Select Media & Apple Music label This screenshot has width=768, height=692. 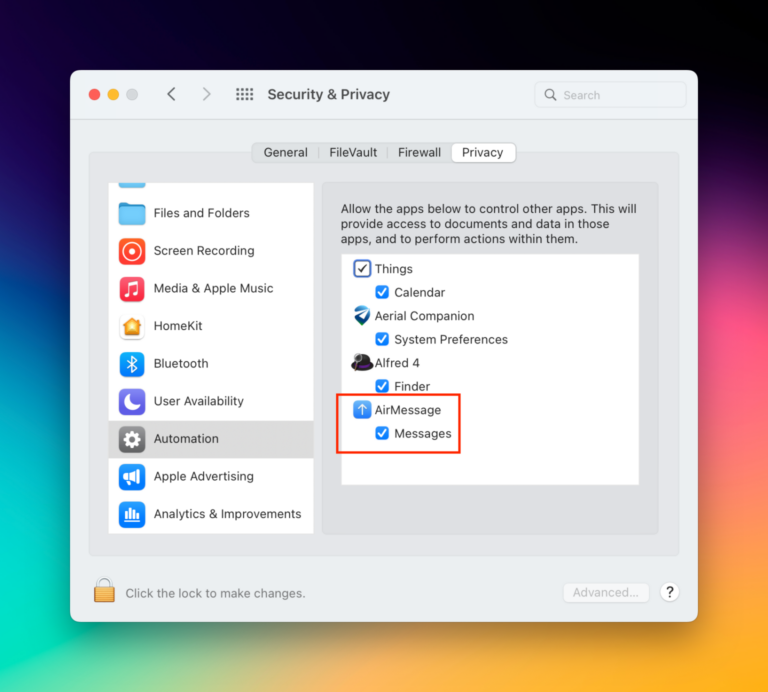[214, 288]
